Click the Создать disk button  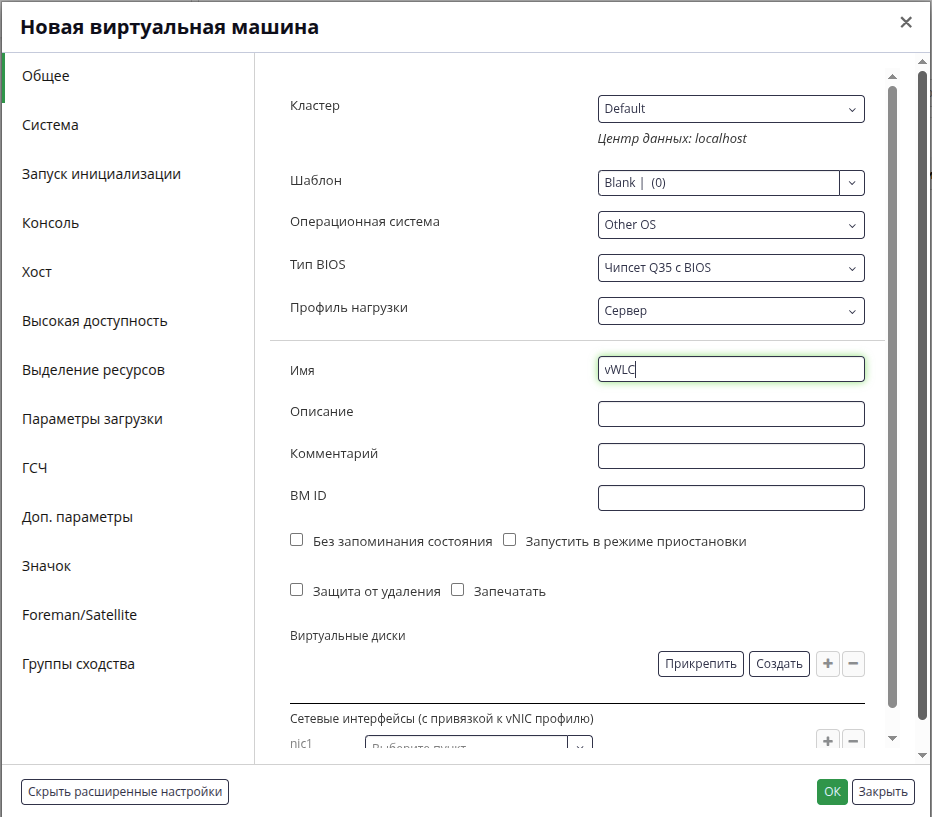point(779,664)
